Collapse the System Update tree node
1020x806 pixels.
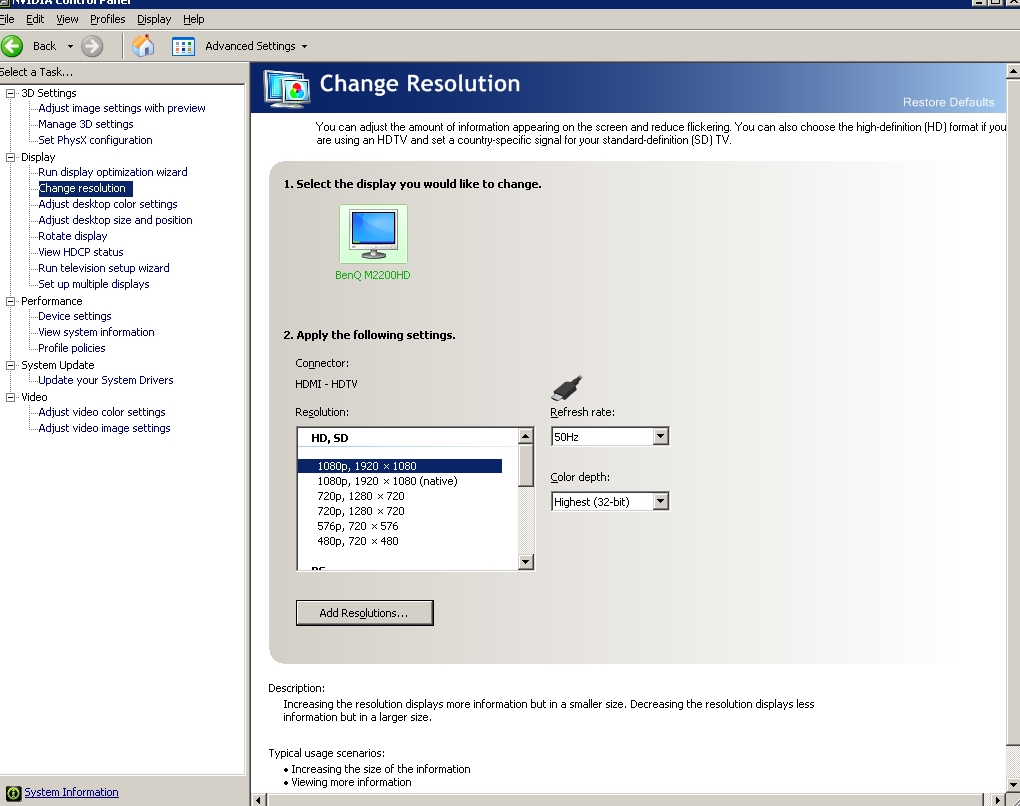tap(10, 365)
